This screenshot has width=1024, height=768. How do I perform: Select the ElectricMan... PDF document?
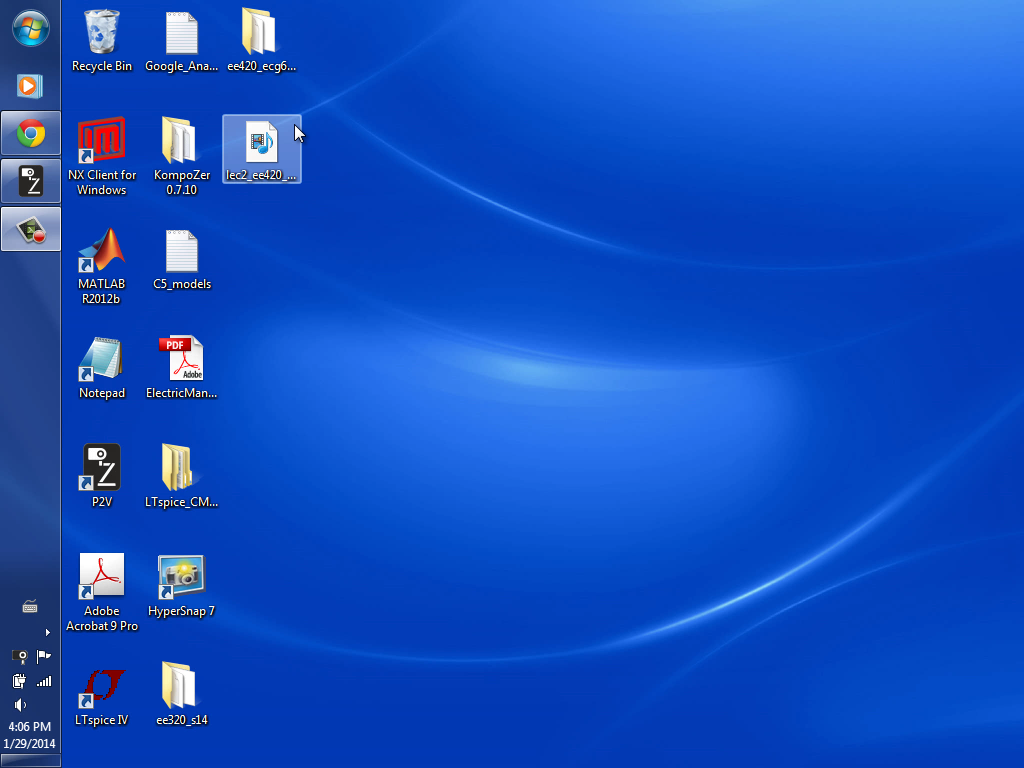182,368
